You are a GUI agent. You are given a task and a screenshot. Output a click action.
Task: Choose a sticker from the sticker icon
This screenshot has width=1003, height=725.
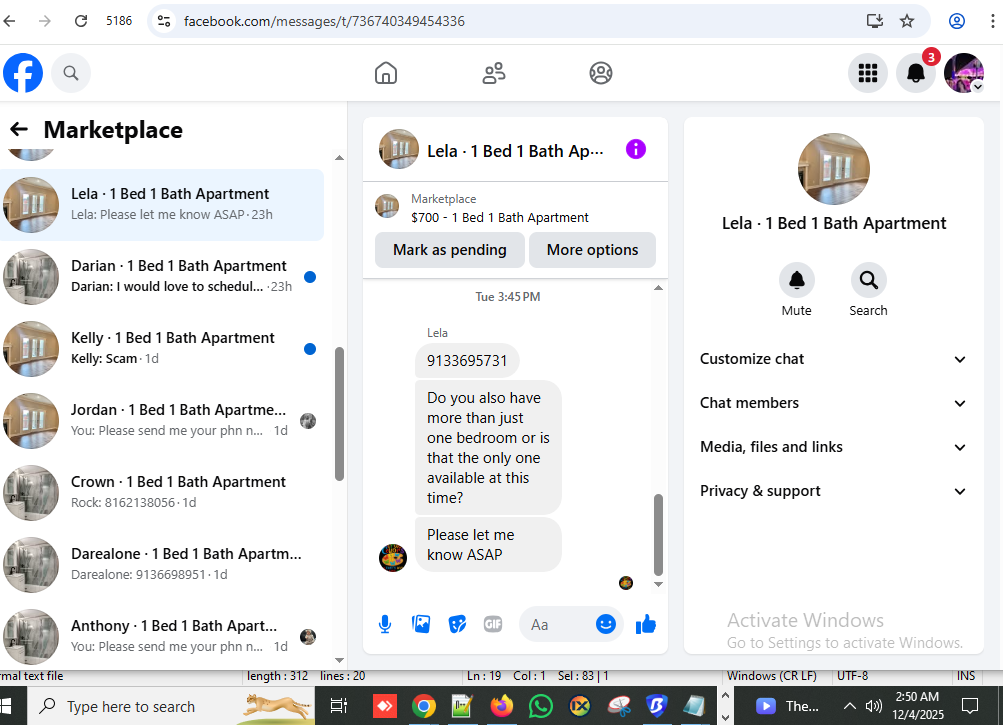[457, 624]
